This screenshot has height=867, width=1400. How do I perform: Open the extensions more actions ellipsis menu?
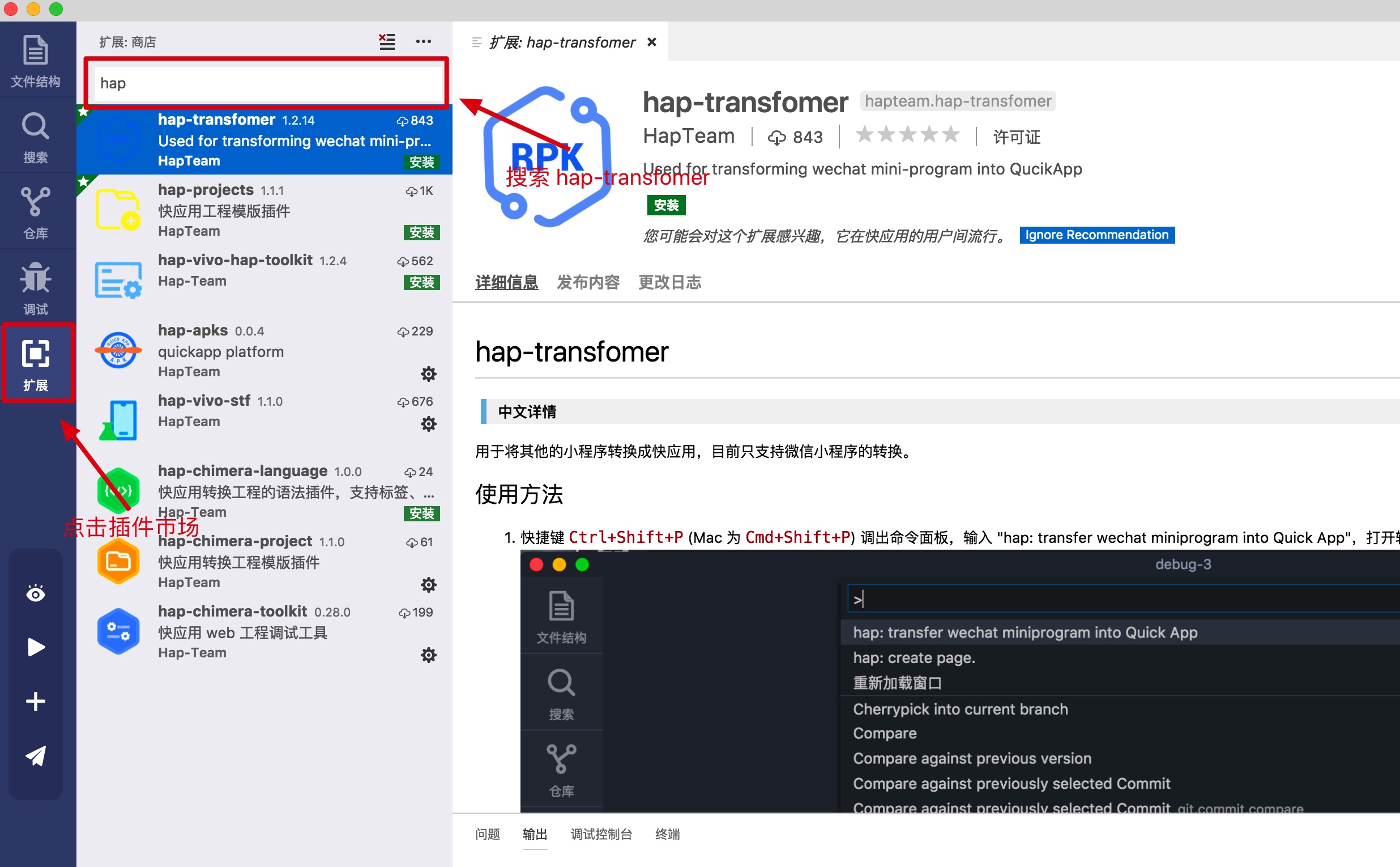click(424, 41)
